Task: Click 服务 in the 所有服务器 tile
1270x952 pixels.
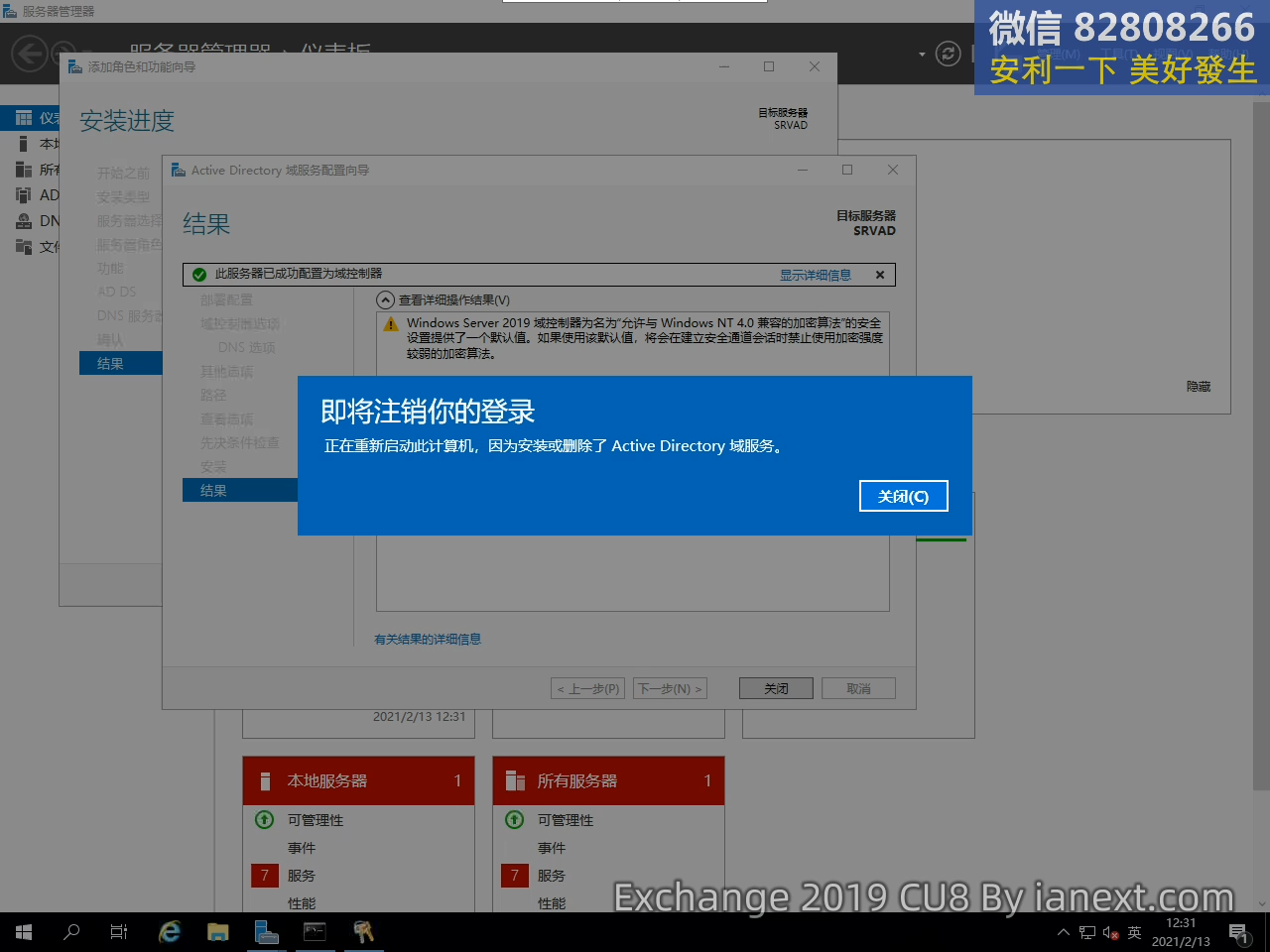Action: pyautogui.click(x=552, y=876)
